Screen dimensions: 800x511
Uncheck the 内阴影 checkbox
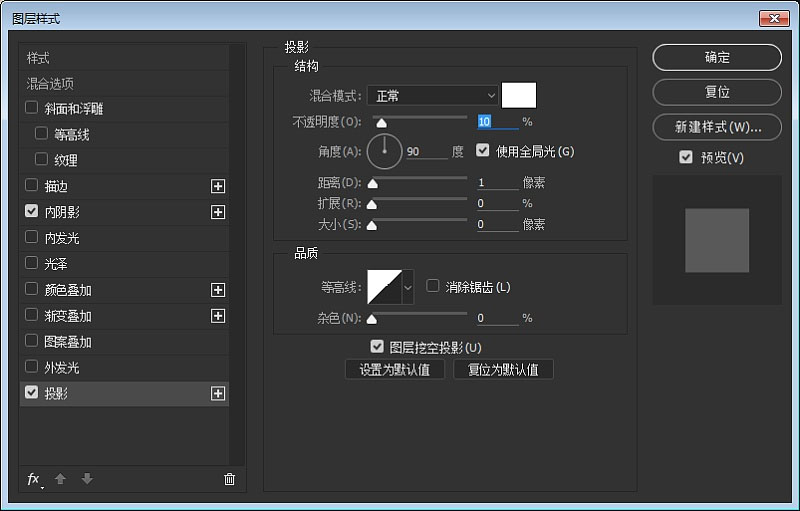pos(32,211)
